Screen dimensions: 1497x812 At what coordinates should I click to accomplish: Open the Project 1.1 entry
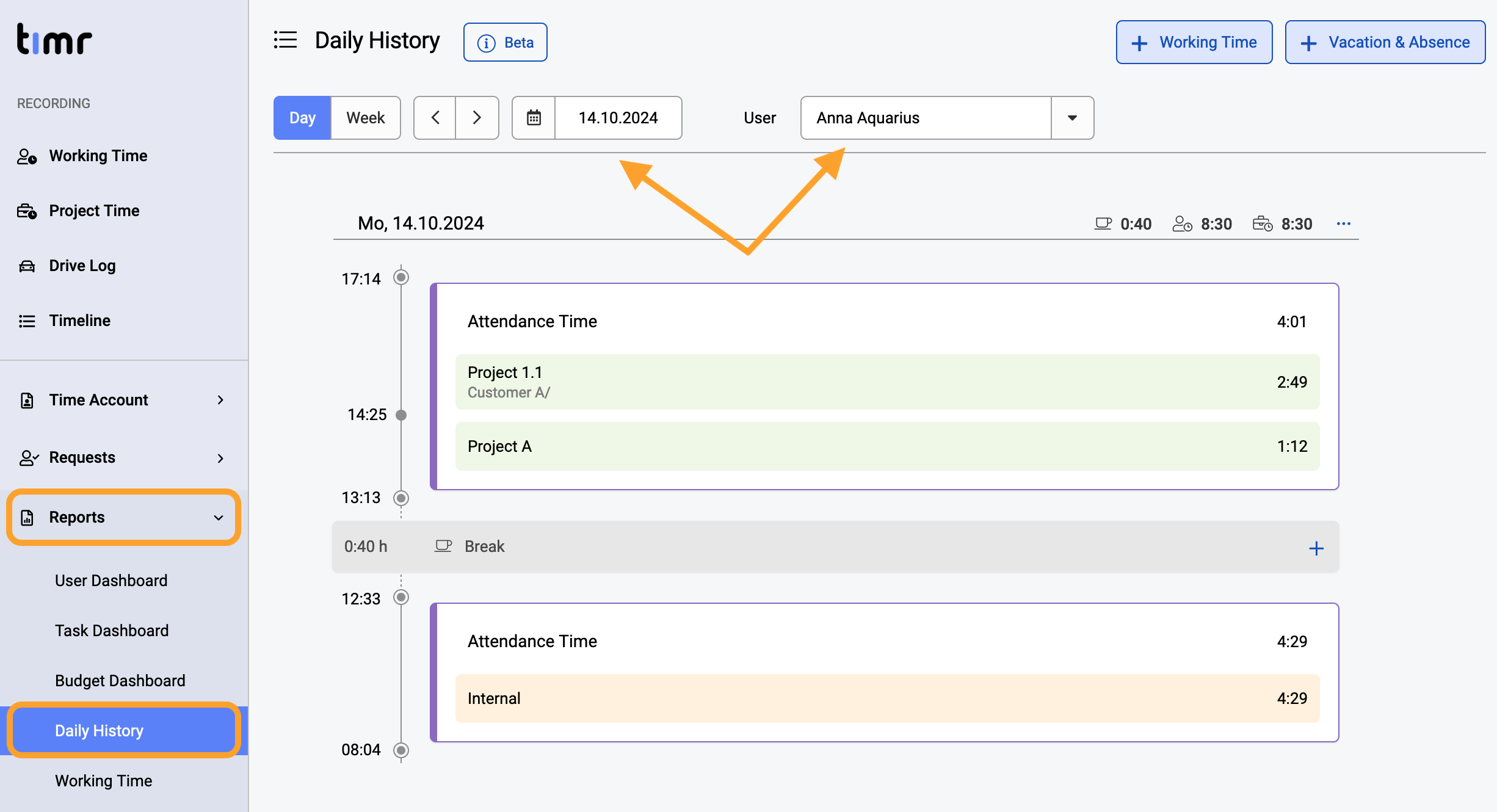[x=888, y=382]
